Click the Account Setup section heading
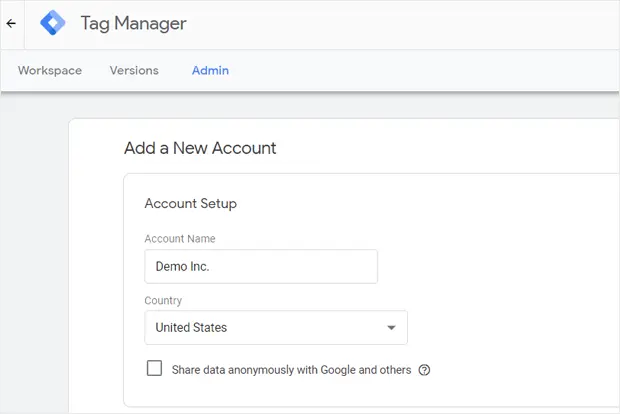 (191, 204)
